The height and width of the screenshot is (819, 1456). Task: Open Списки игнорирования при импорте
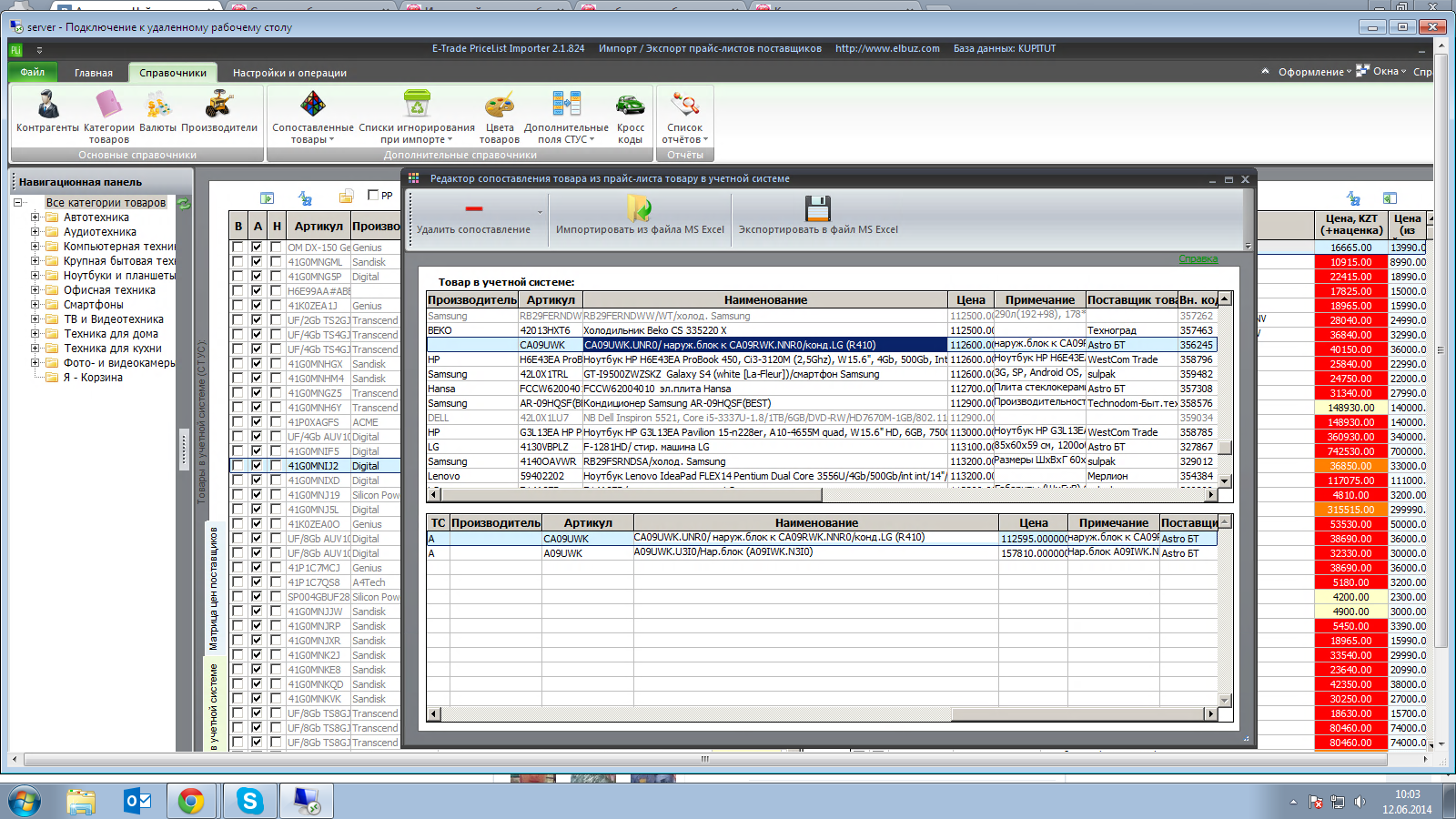417,105
